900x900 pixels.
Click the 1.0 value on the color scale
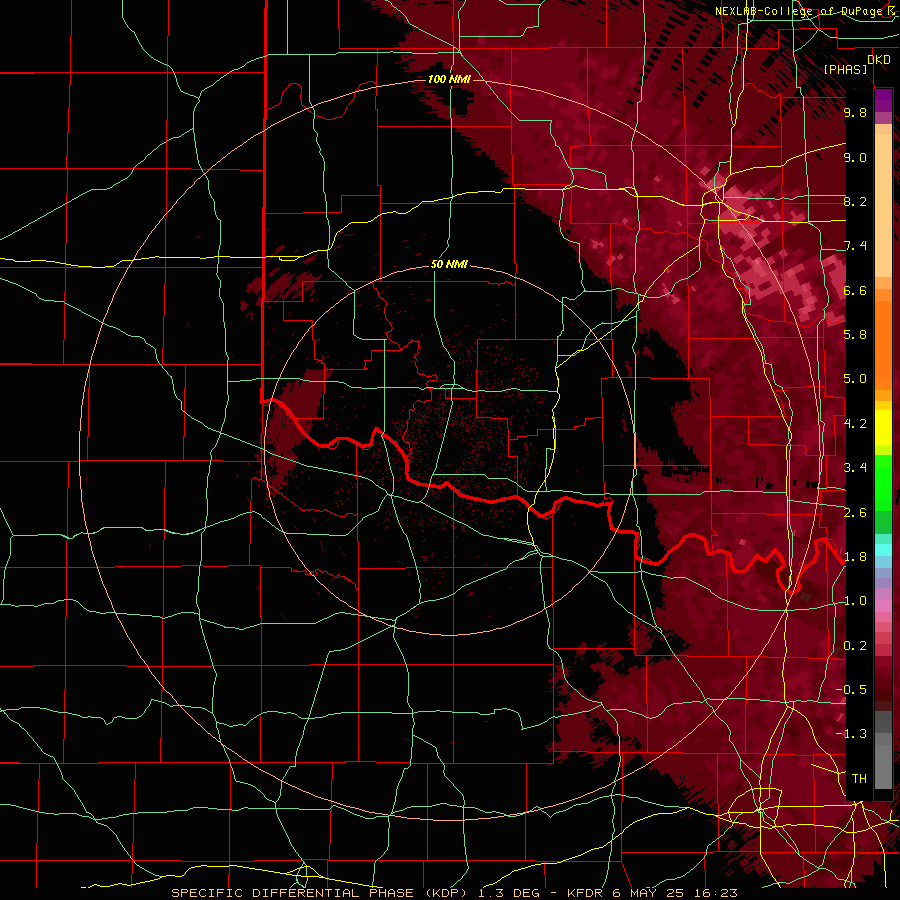click(x=855, y=602)
